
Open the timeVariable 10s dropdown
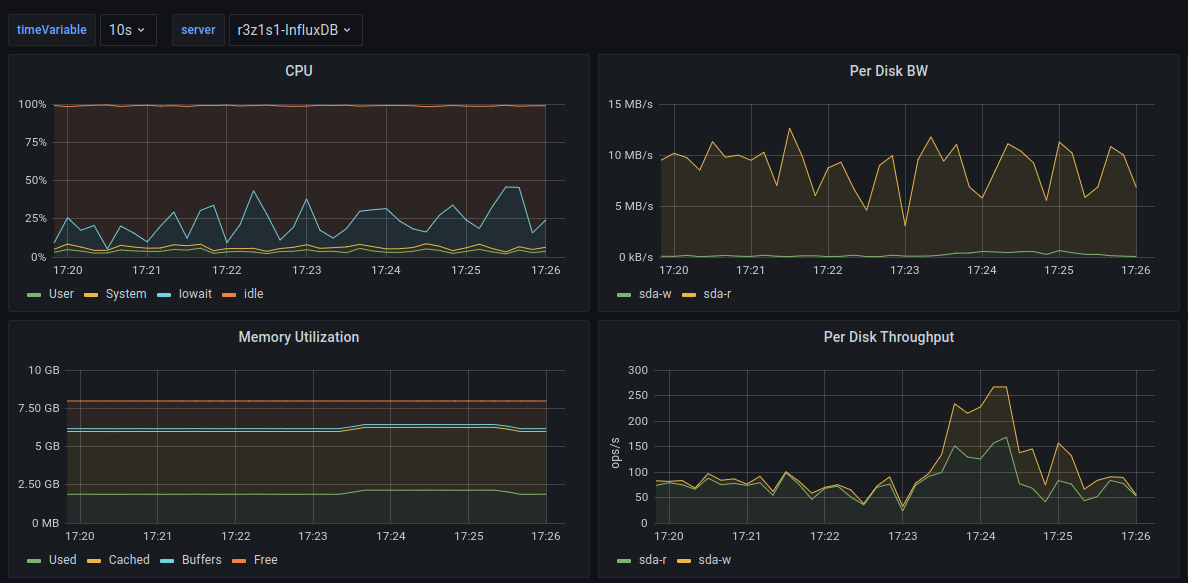(x=128, y=30)
